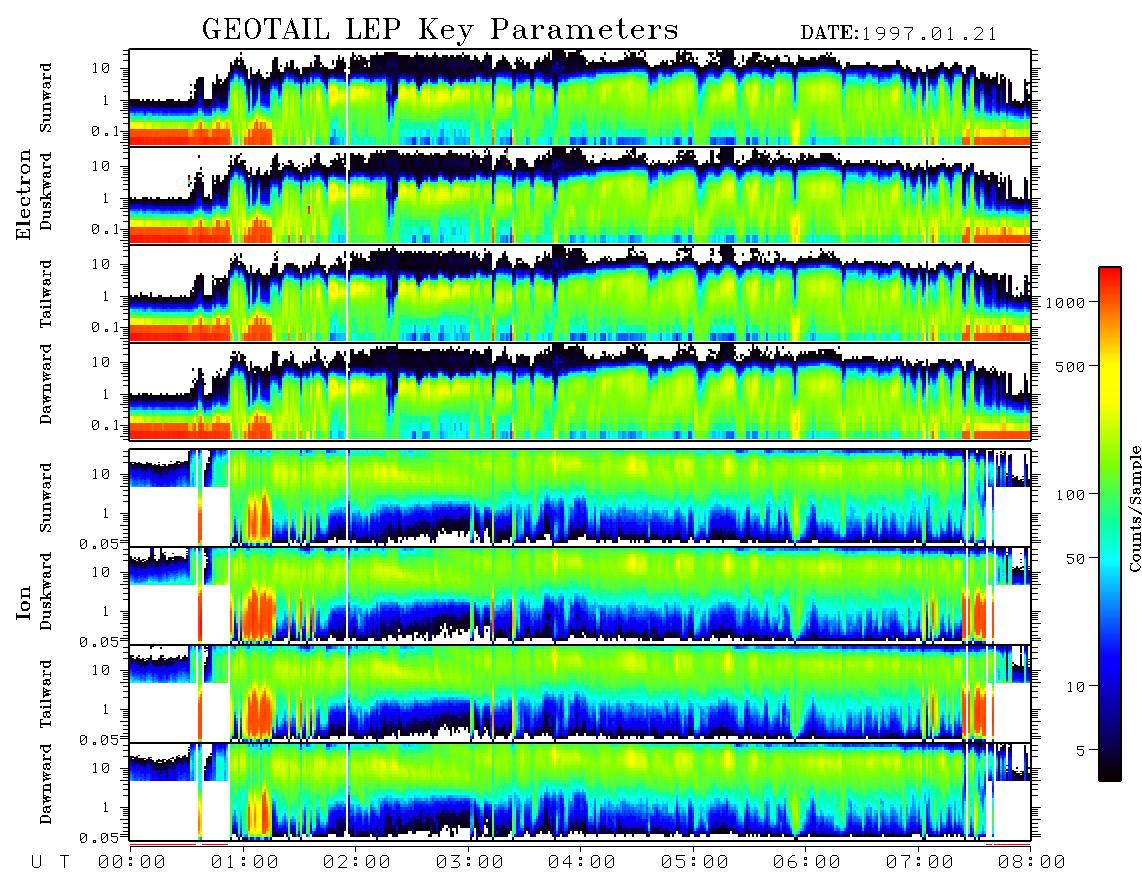
Task: Click the 5 color bar tick label
Action: coord(1081,750)
